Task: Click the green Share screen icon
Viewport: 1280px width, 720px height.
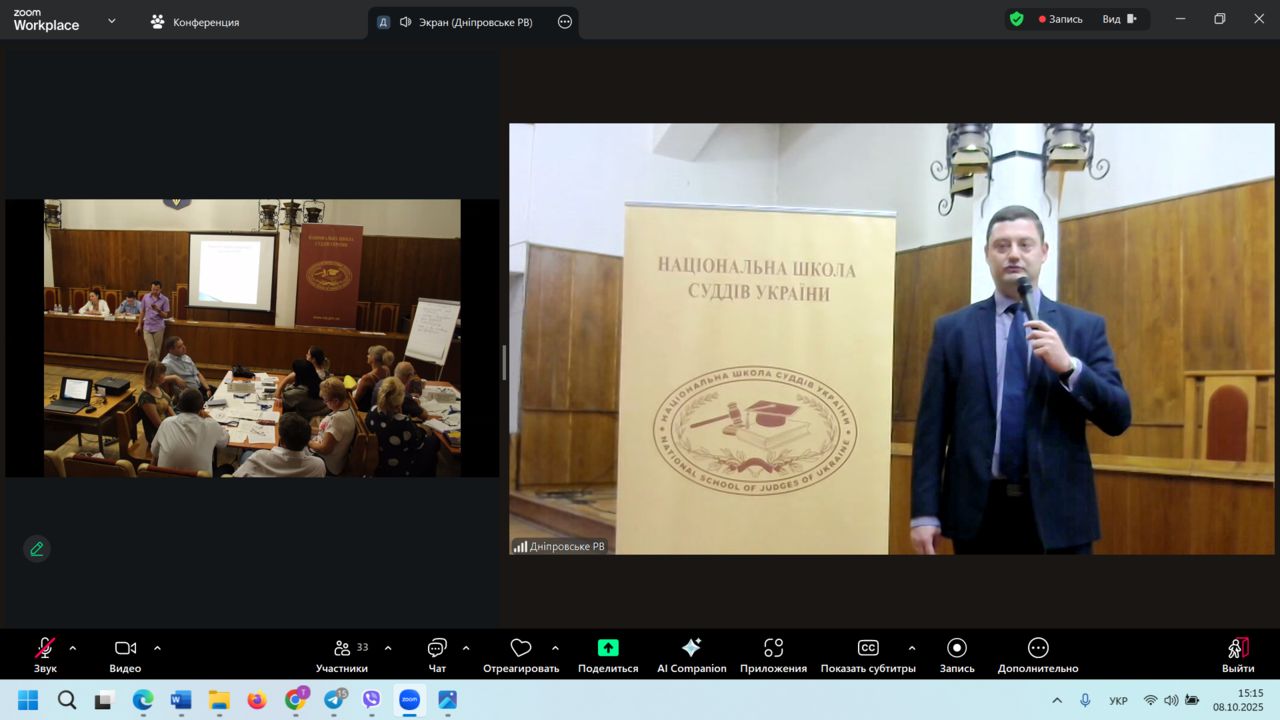Action: [608, 648]
